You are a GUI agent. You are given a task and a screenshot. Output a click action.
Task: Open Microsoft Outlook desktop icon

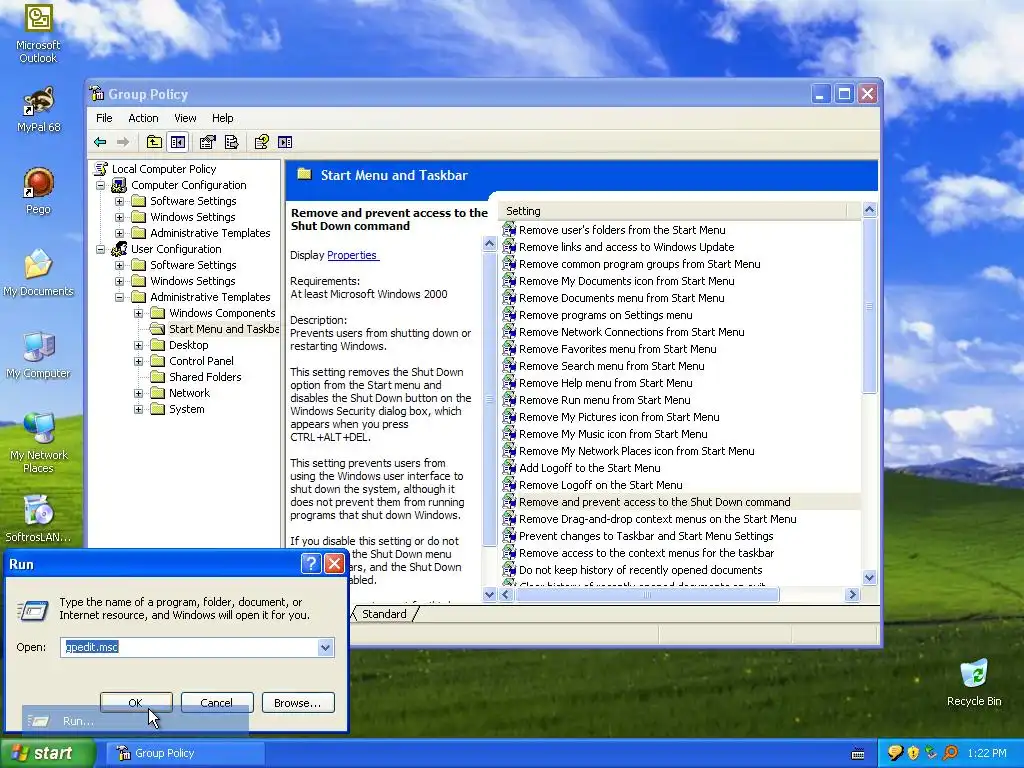[x=38, y=33]
